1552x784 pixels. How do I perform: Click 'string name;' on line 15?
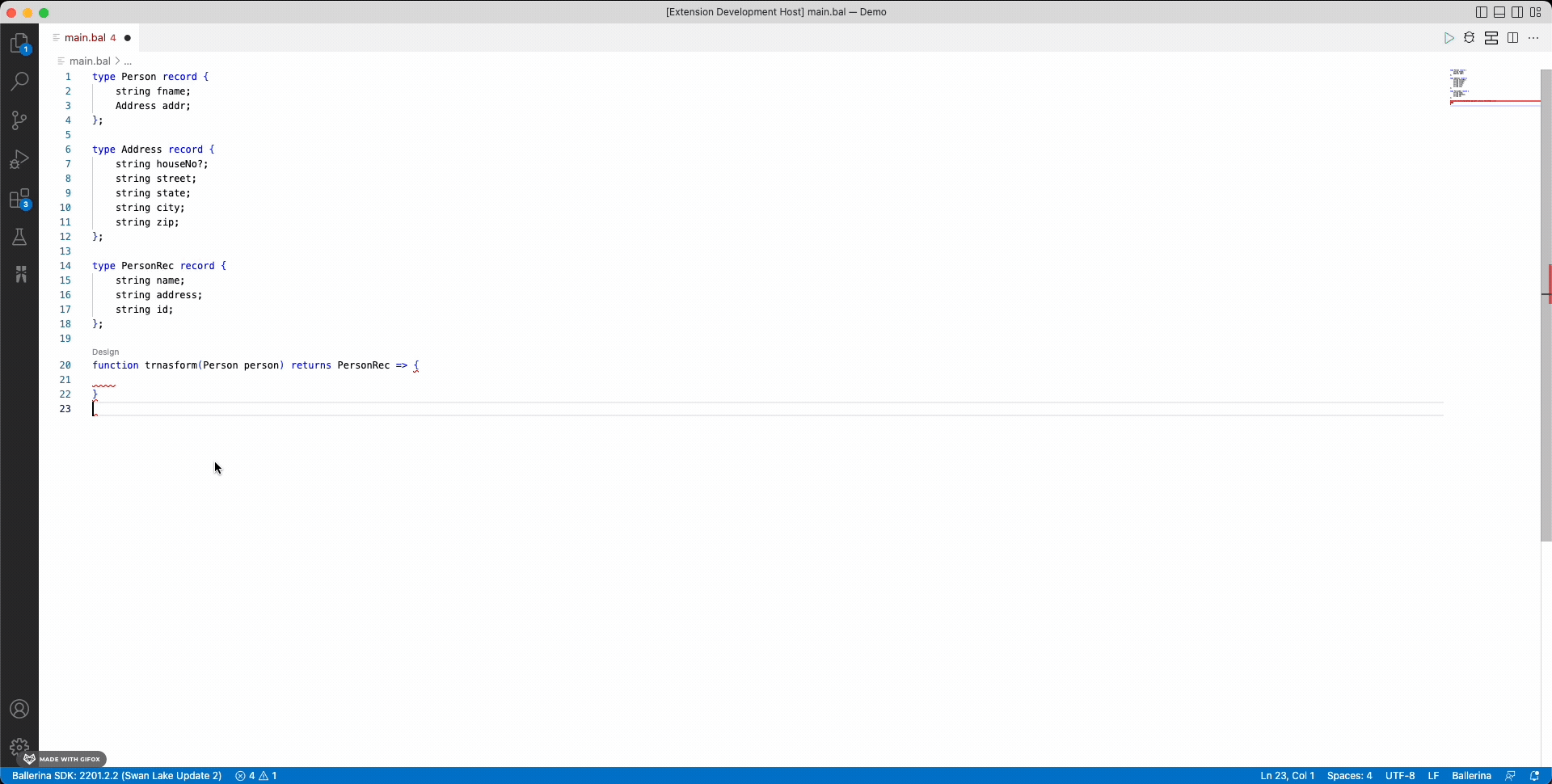point(150,280)
